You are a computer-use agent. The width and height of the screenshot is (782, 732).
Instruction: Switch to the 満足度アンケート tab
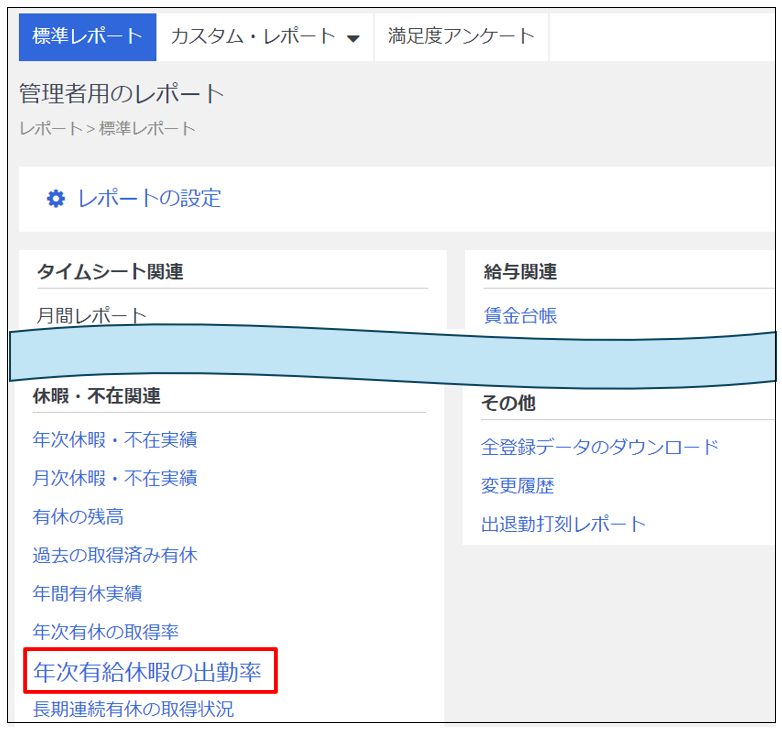[461, 37]
